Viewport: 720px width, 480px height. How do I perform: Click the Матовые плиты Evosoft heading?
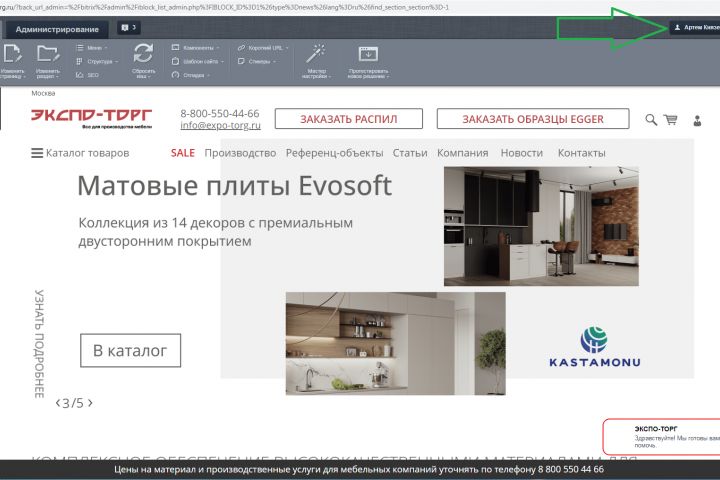pos(235,186)
